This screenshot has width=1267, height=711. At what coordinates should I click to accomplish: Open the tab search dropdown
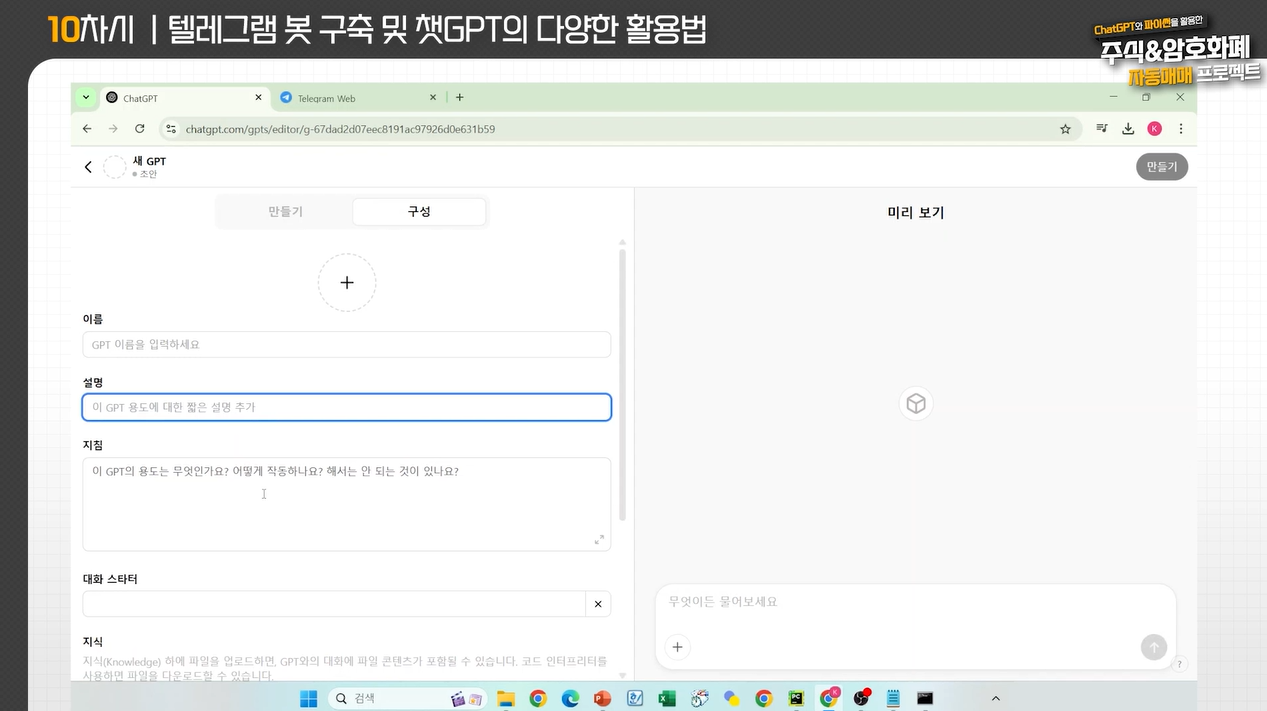[86, 98]
